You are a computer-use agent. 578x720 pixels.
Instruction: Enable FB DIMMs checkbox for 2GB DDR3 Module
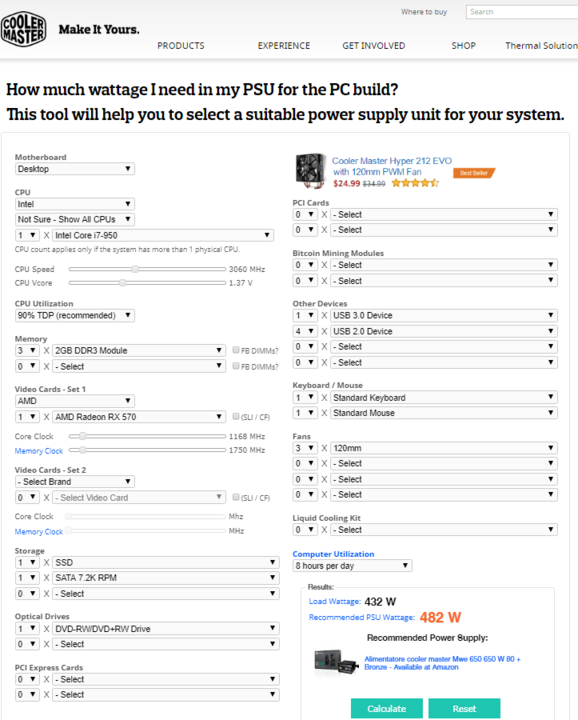click(x=236, y=350)
